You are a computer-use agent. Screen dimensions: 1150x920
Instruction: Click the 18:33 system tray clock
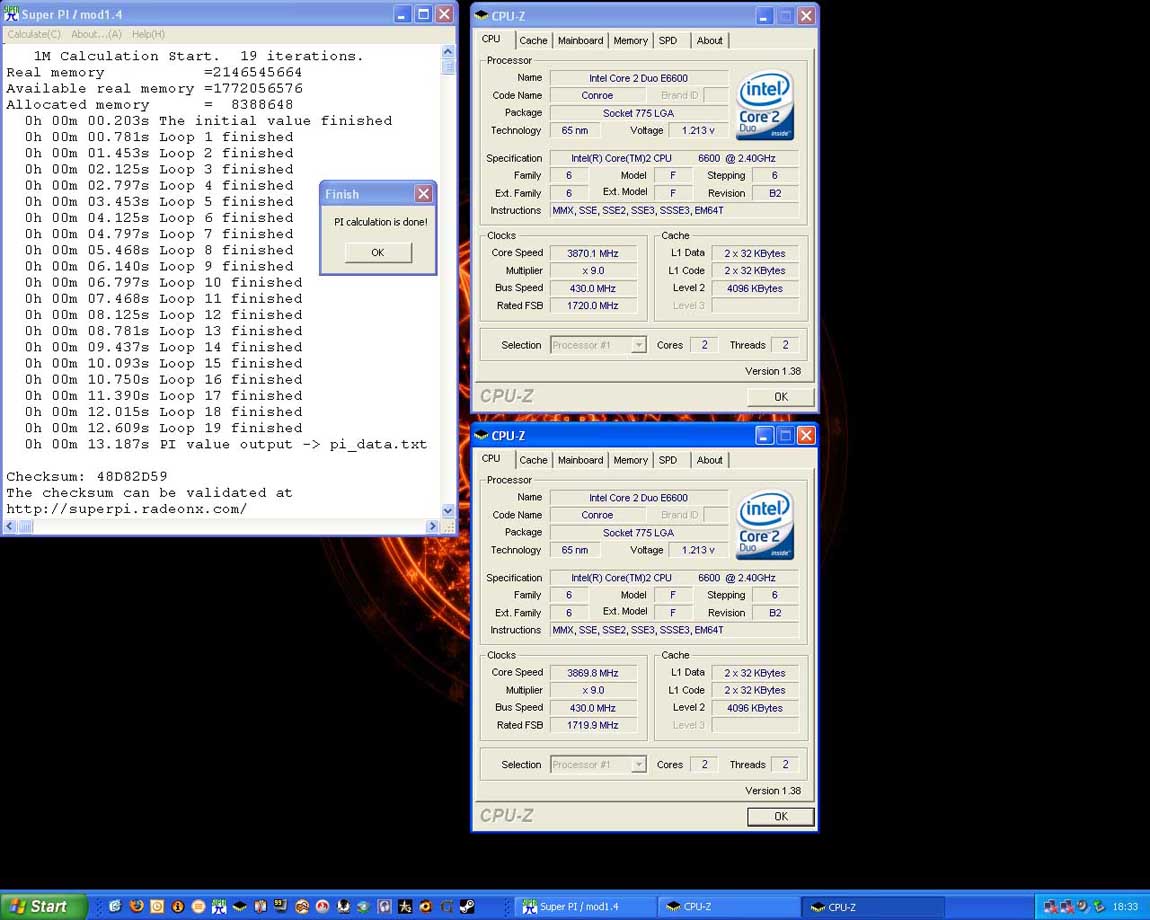(1125, 907)
